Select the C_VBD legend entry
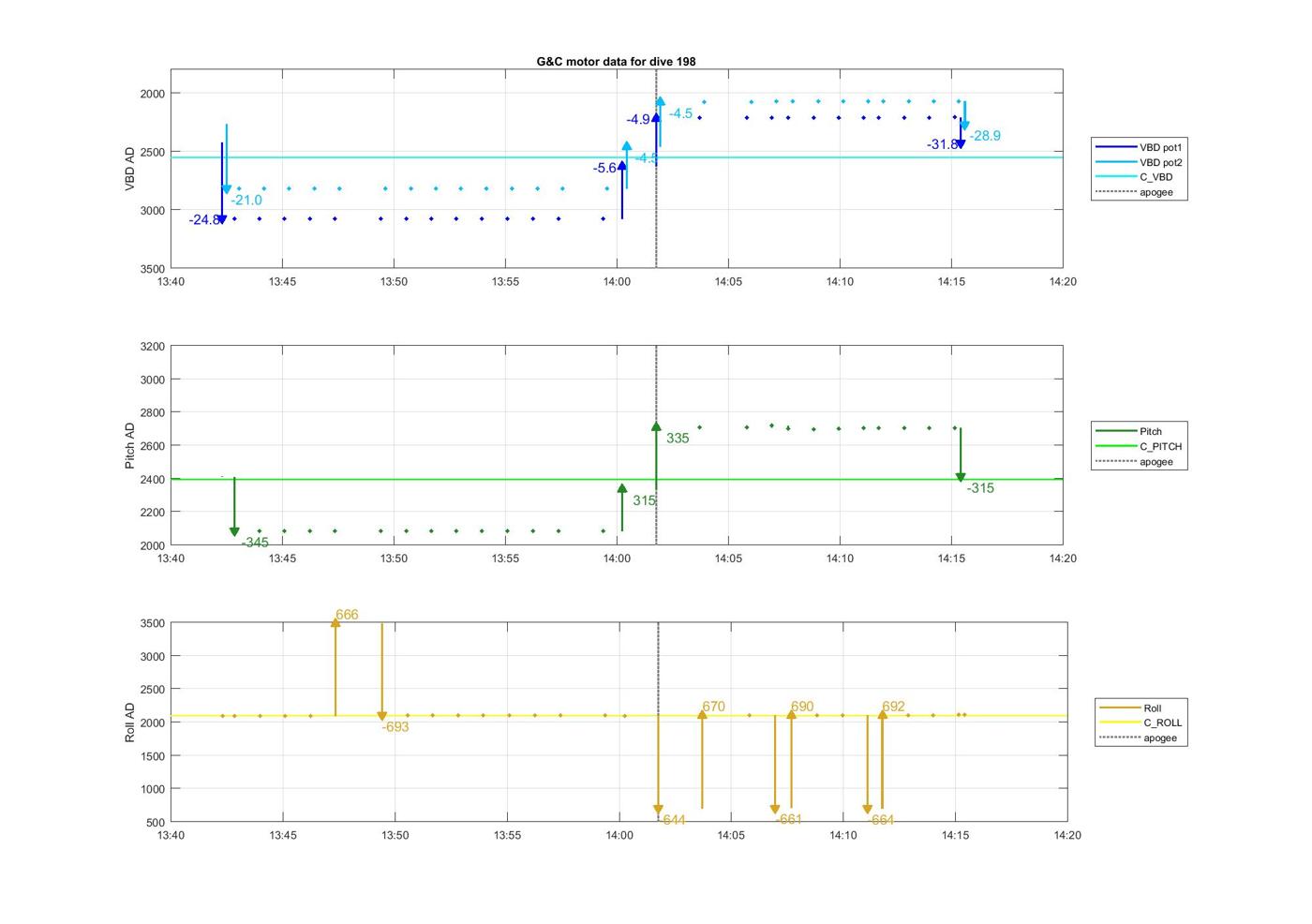The width and height of the screenshot is (1312, 924). coord(1135,177)
